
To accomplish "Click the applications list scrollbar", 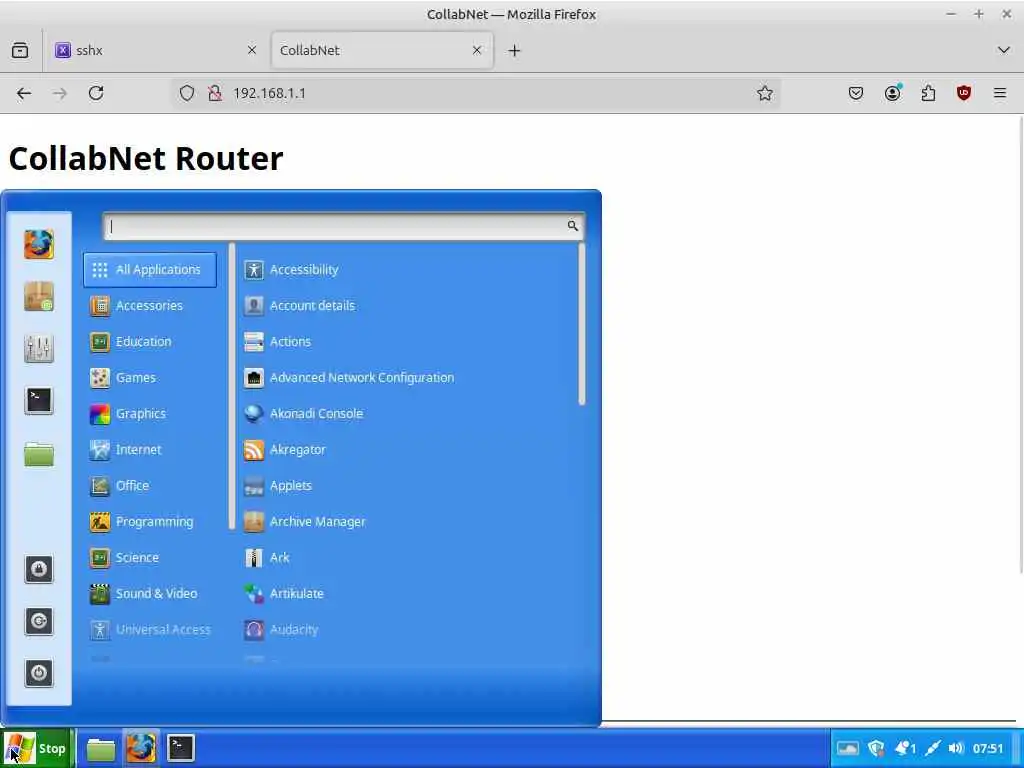I will [581, 325].
